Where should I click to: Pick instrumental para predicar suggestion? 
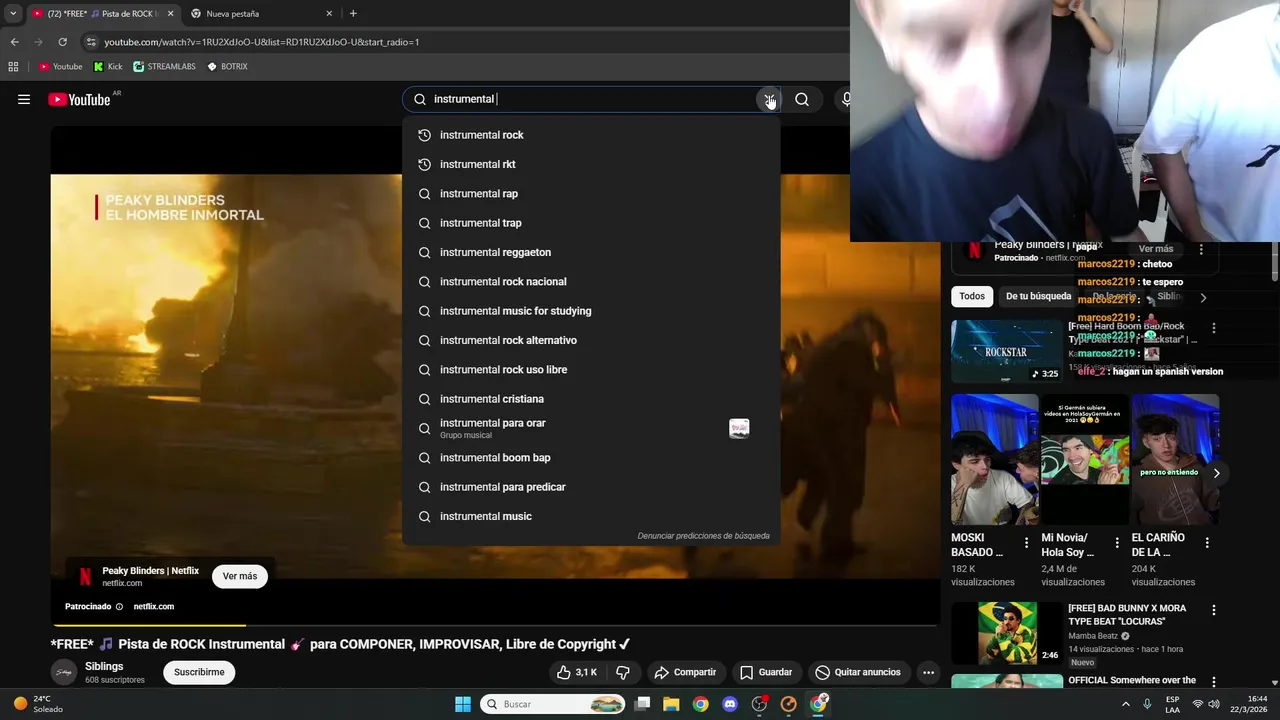point(591,487)
